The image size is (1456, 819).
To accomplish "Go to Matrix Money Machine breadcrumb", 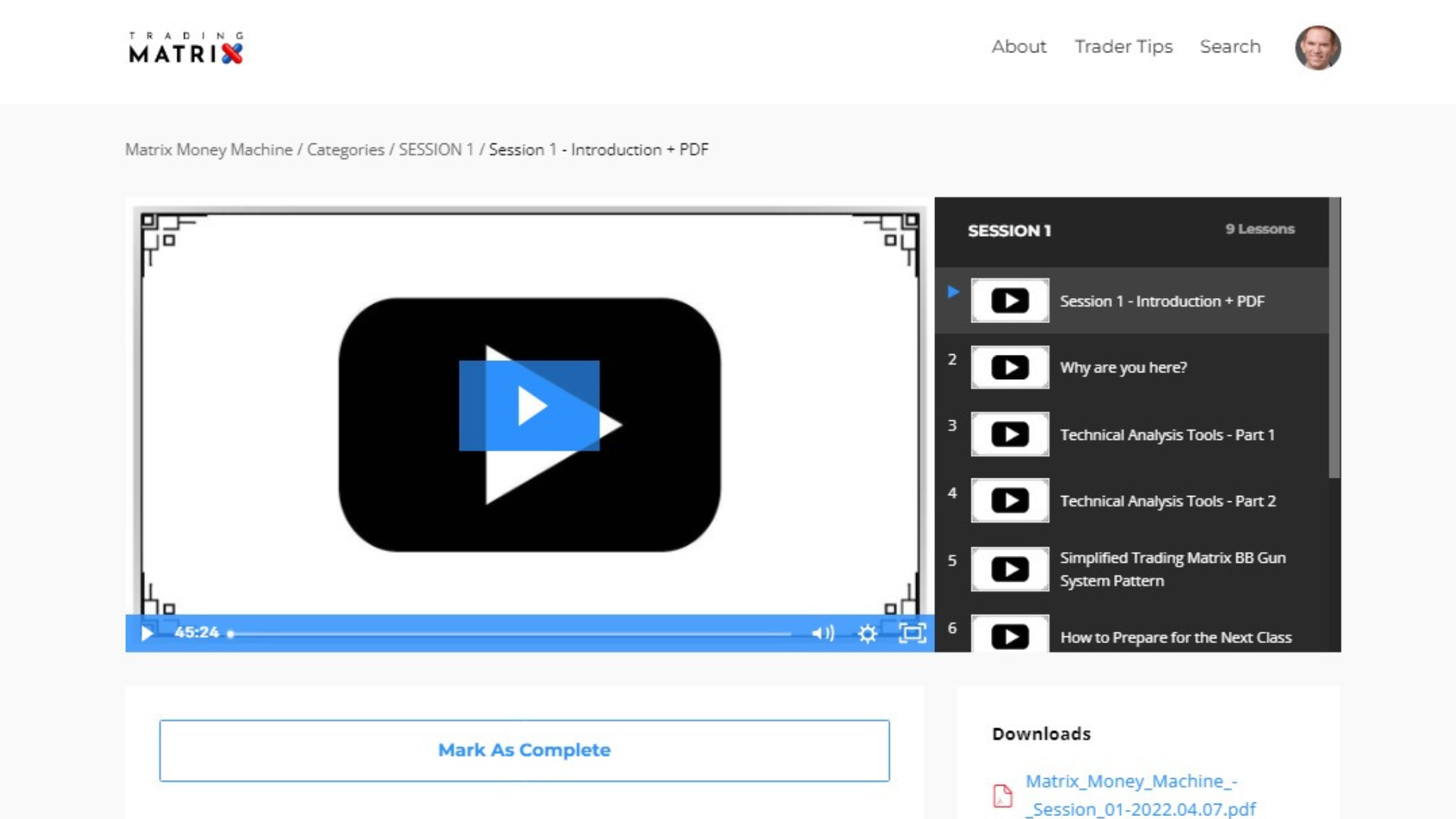I will pos(209,149).
